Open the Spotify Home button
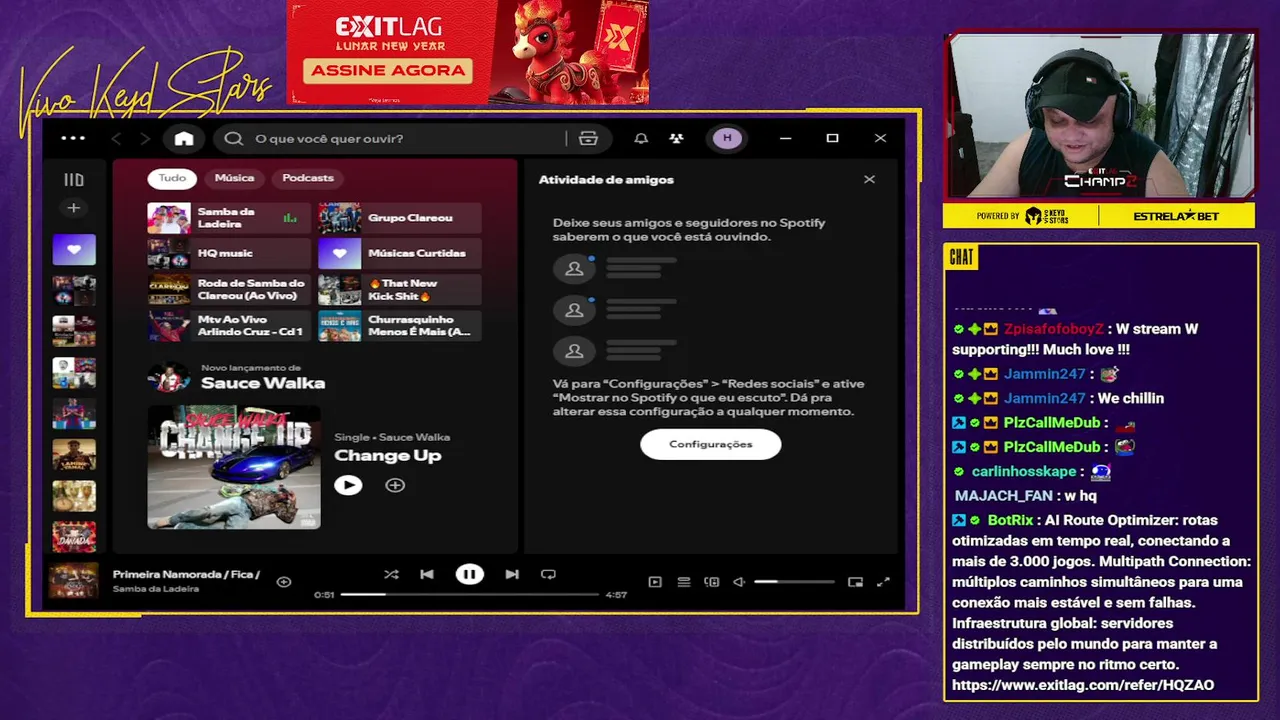This screenshot has width=1280, height=720. (184, 139)
